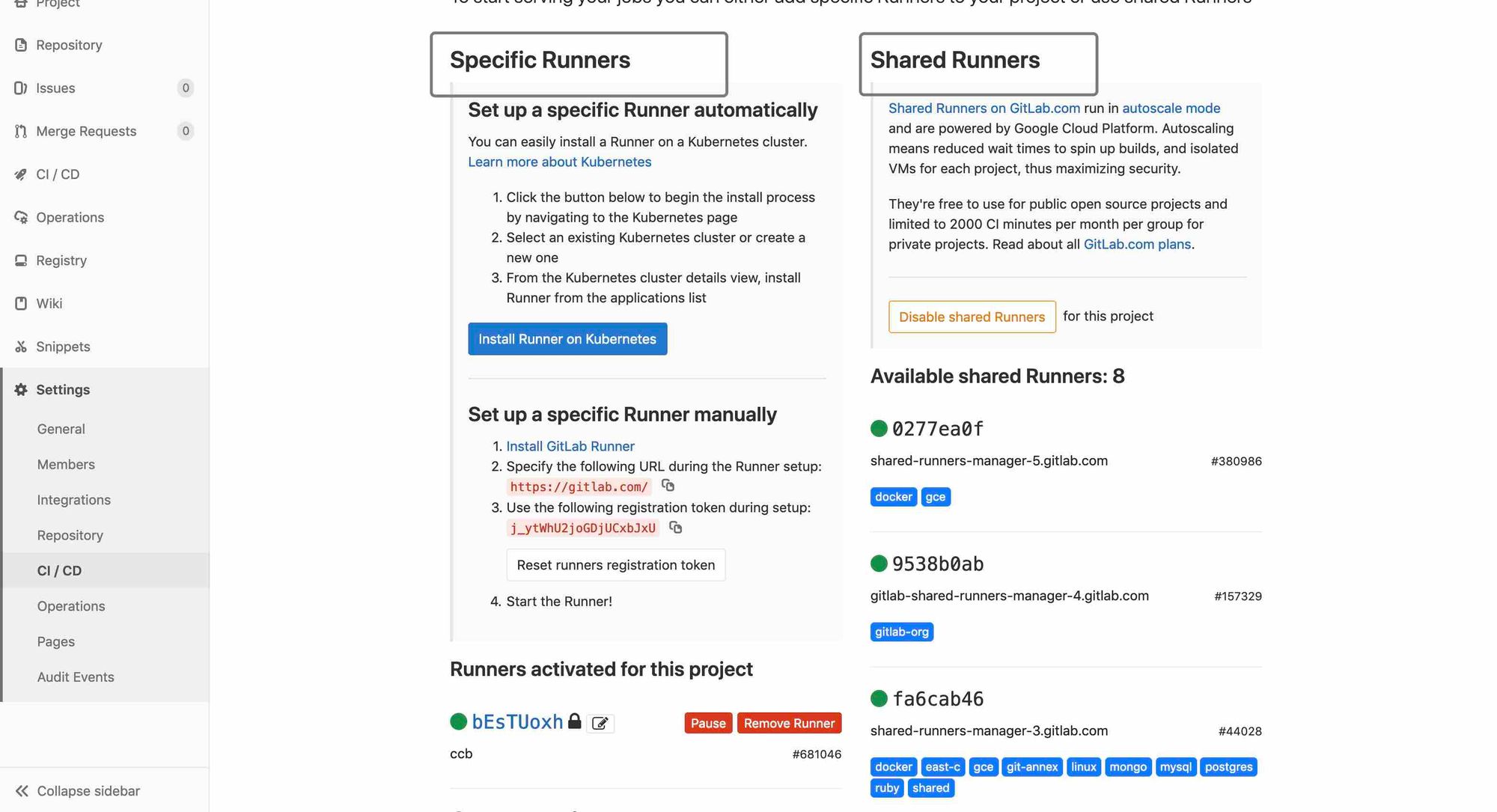
Task: Click the edit icon next to bEsTUoxh
Action: [600, 723]
